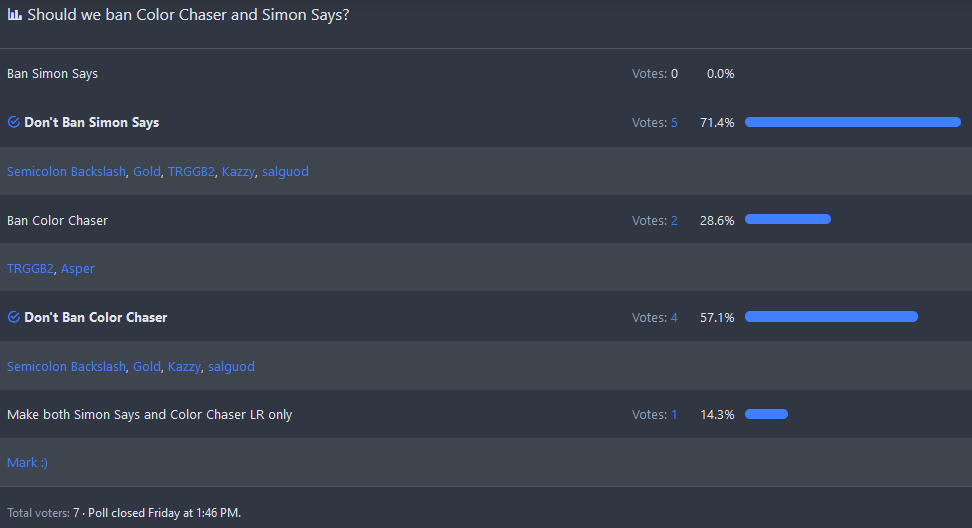Image resolution: width=972 pixels, height=528 pixels.
Task: Click the 71.4% result bar for Don't Ban Simon Says
Action: coord(852,122)
